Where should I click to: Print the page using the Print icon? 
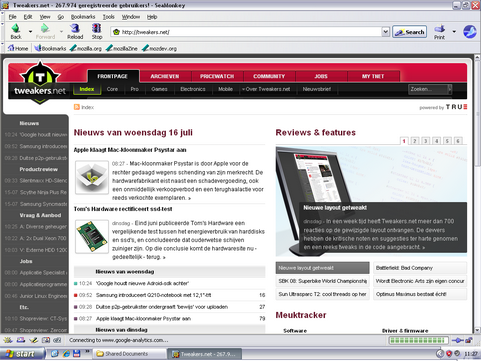[x=439, y=29]
